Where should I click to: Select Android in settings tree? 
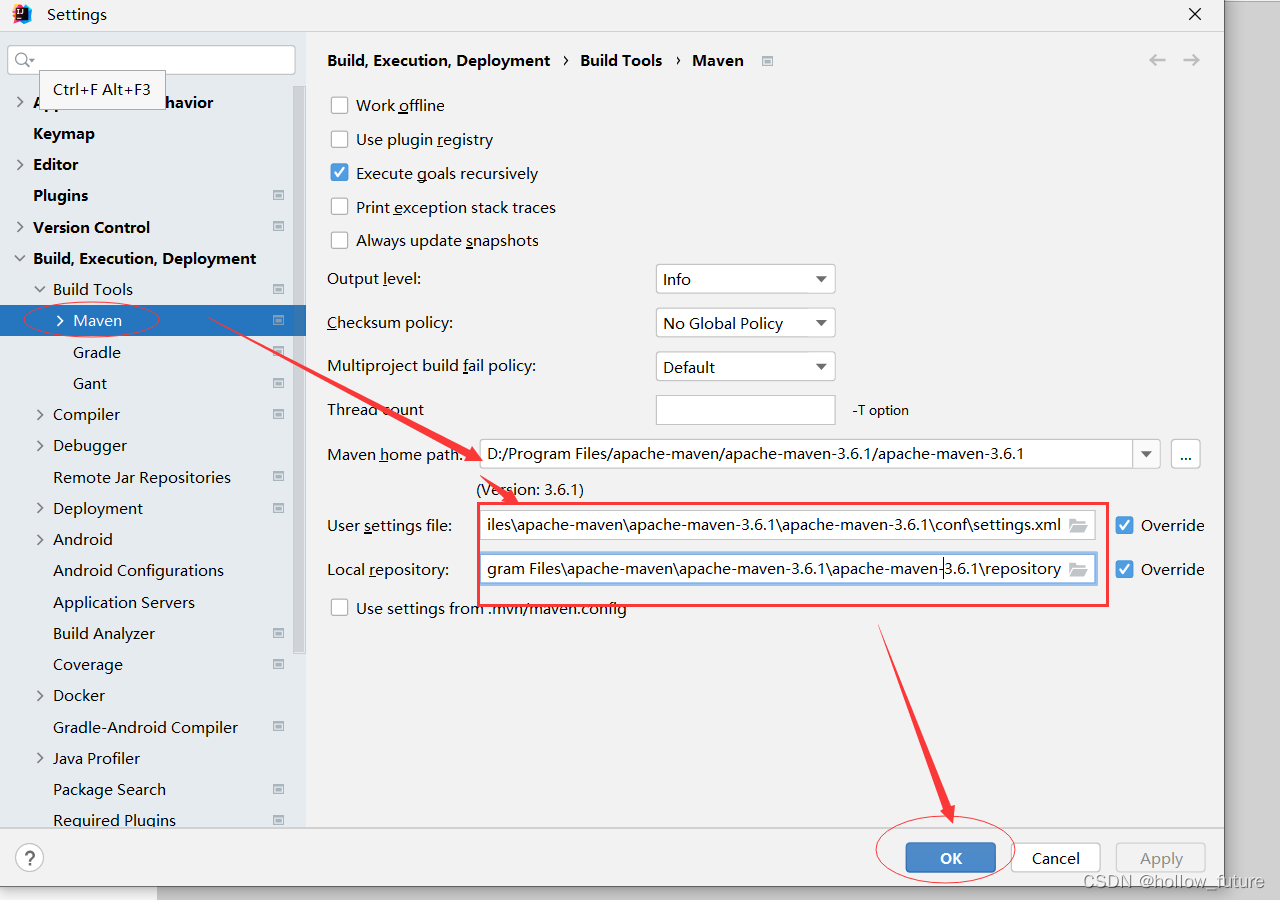coord(83,539)
